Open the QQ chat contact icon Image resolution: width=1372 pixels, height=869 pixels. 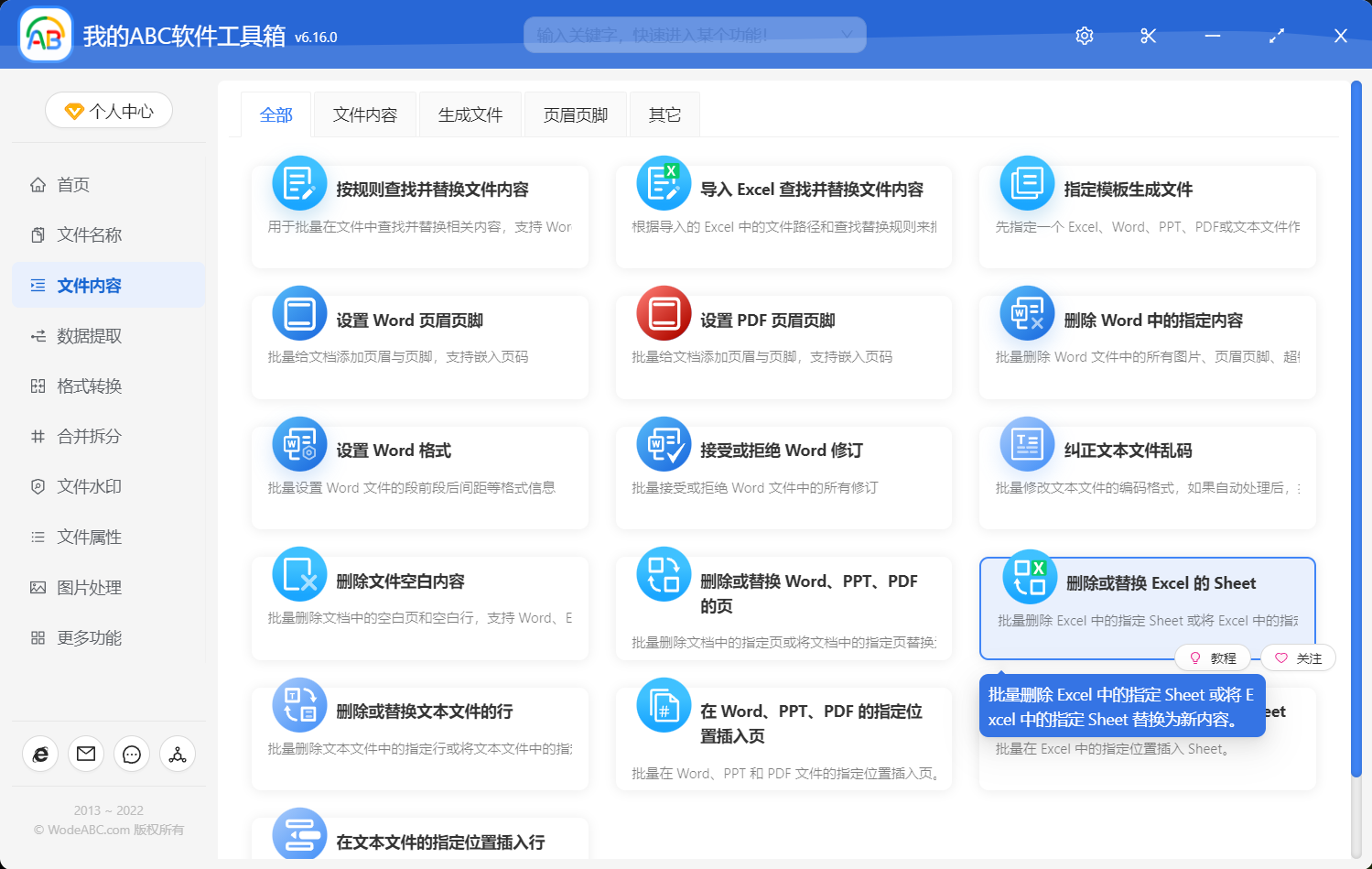[131, 754]
